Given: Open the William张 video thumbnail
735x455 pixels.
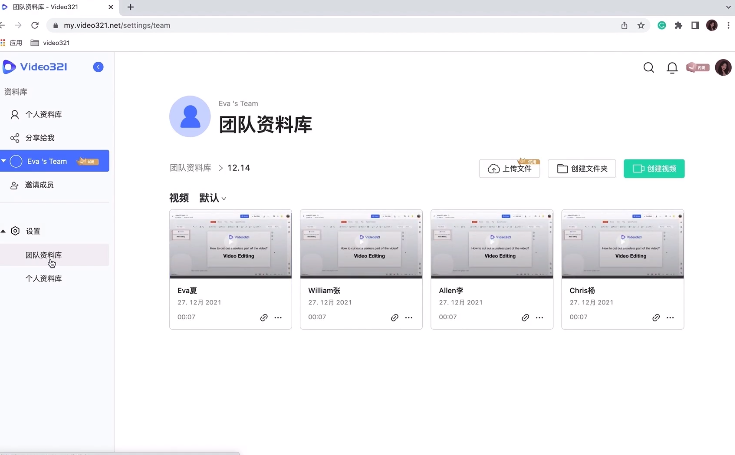Looking at the screenshot, I should [361, 244].
